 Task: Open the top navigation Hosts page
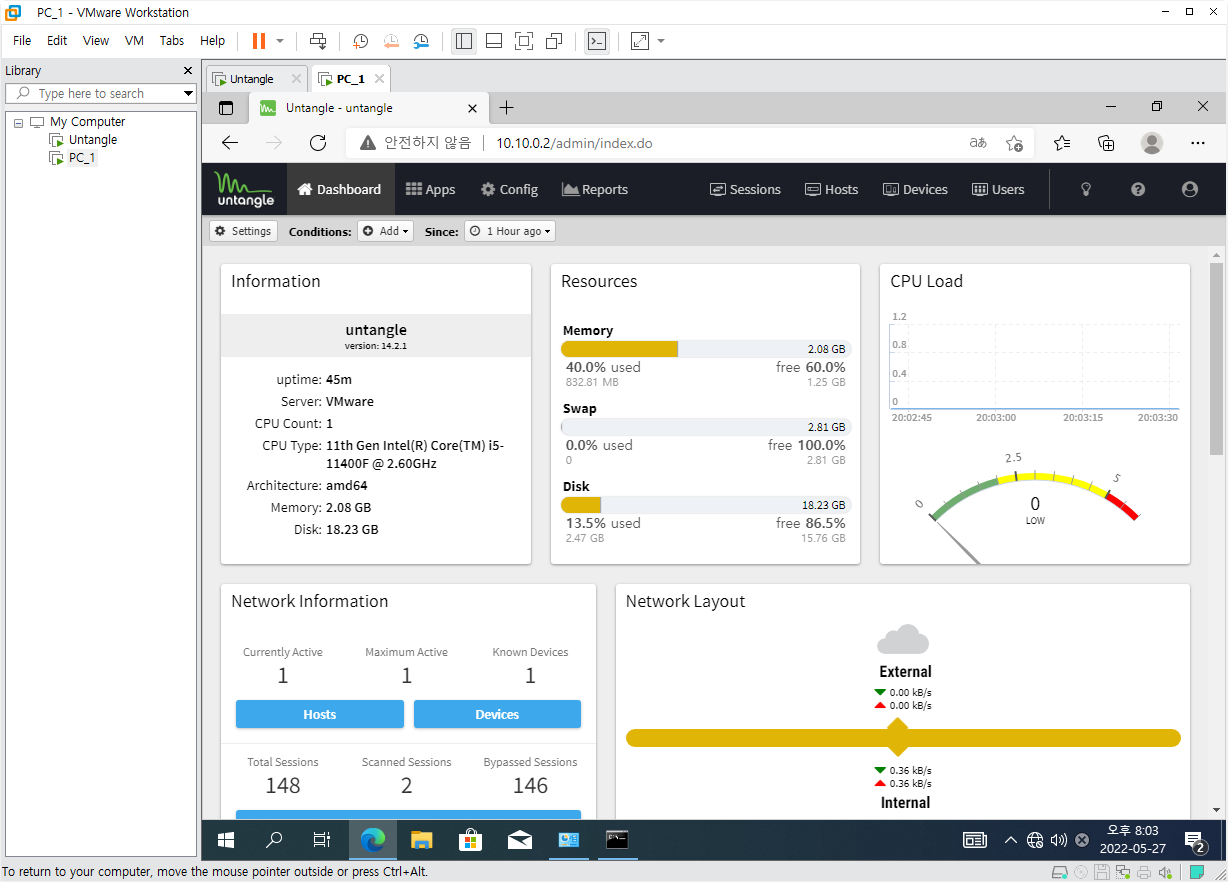pos(832,189)
